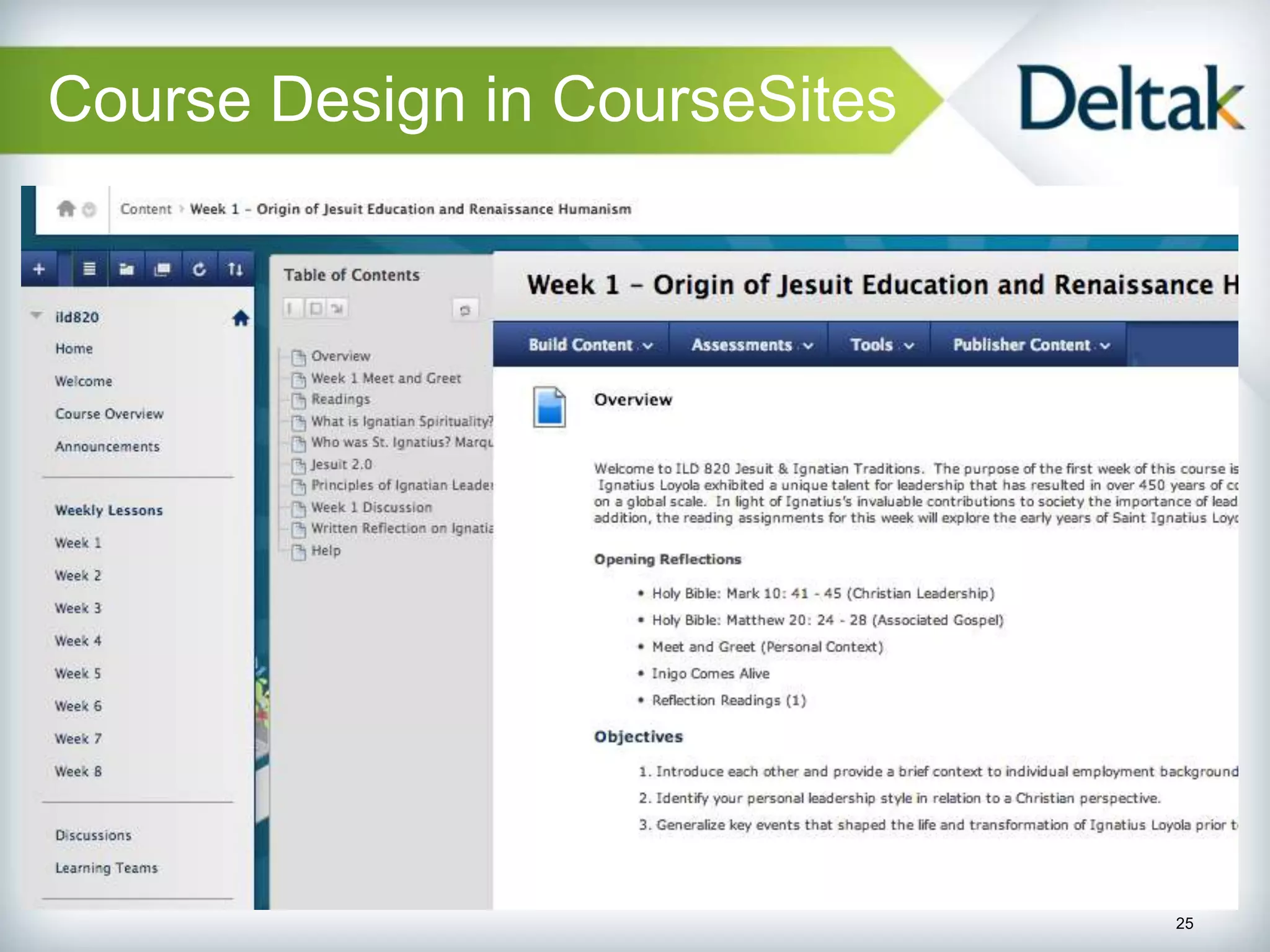Refresh the course menu
This screenshot has width=1270, height=952.
tap(199, 269)
